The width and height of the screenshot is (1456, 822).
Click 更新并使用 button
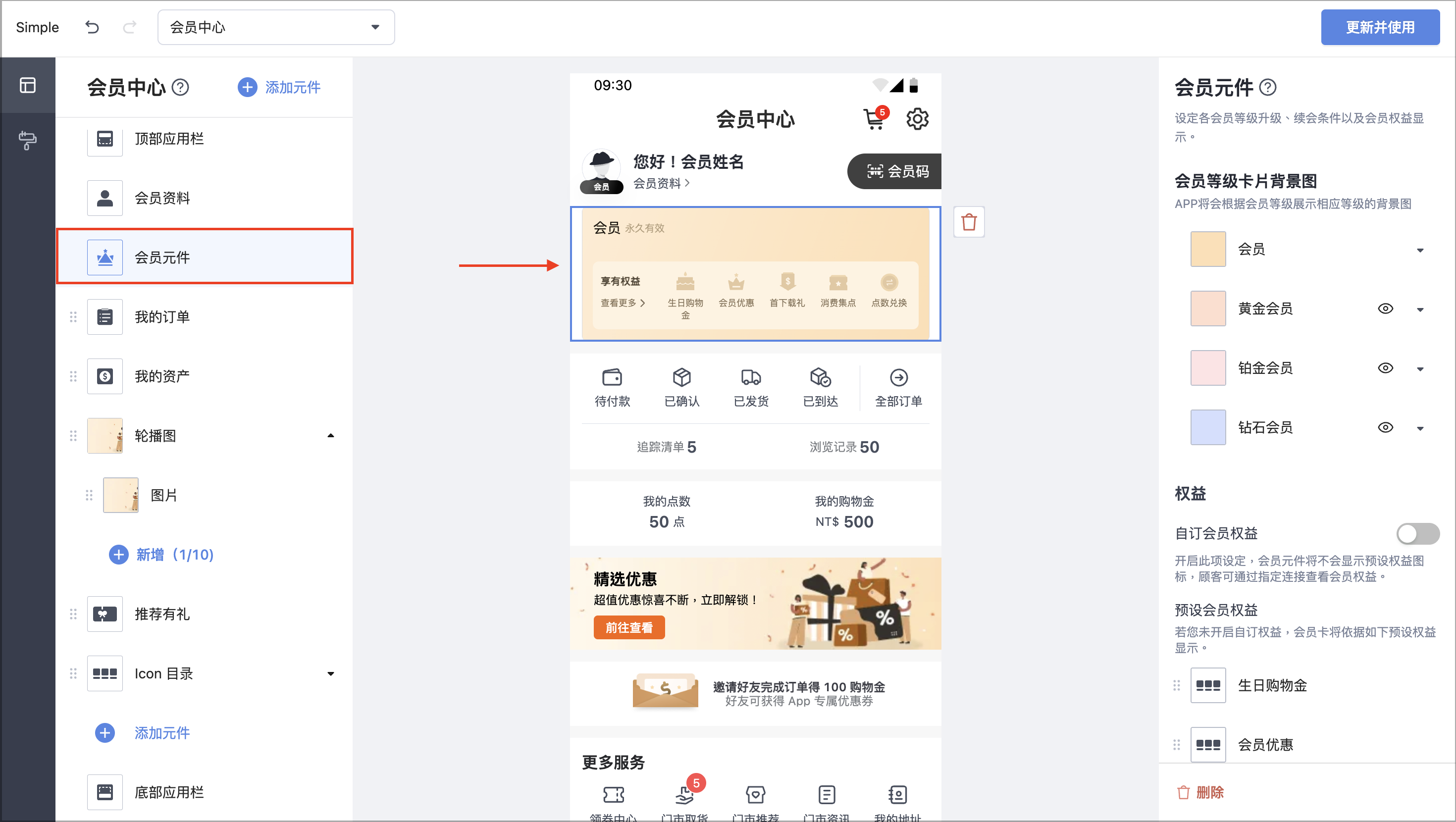1380,27
